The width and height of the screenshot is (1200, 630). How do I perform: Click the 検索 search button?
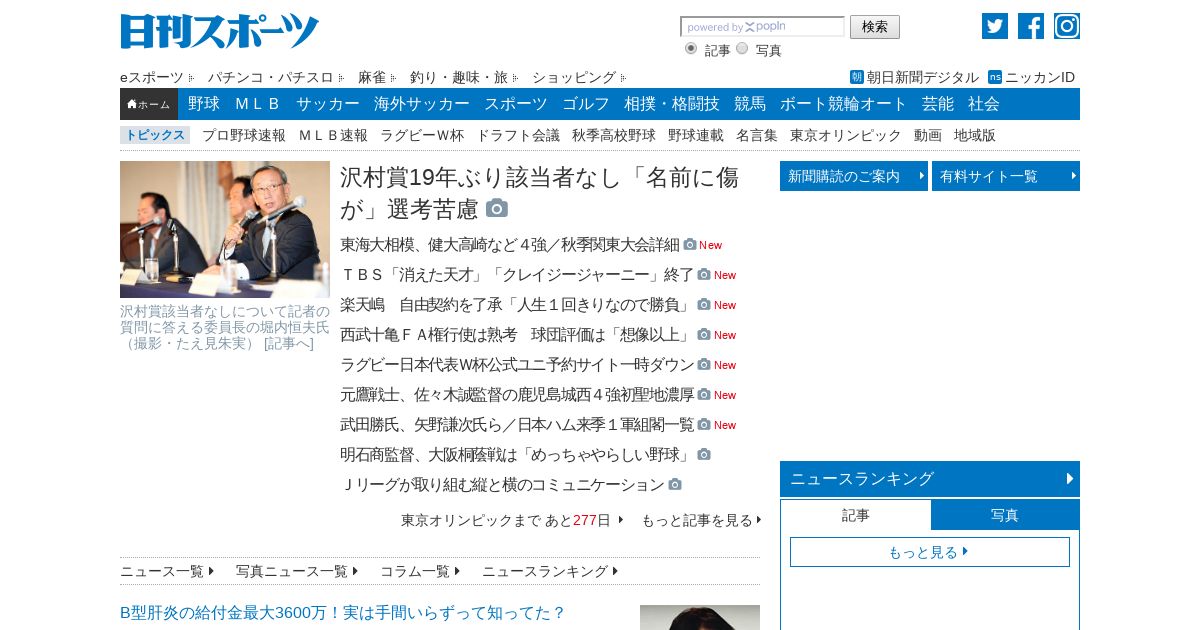coord(875,27)
